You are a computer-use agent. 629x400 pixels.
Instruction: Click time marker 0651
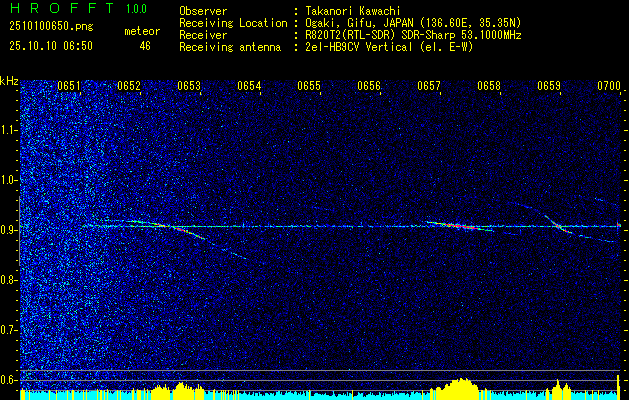pos(69,86)
